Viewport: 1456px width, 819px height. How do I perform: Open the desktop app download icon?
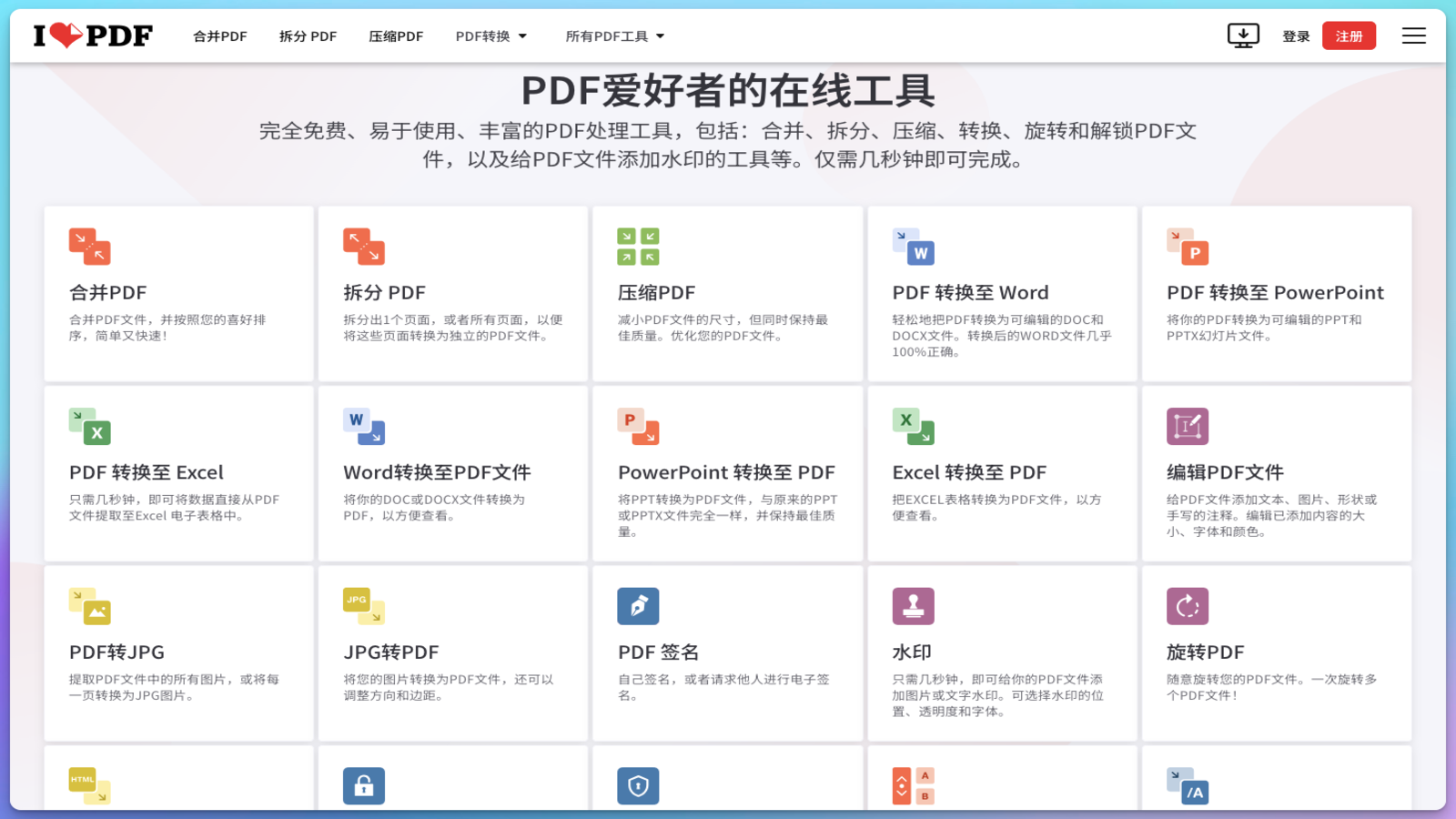pos(1242,35)
